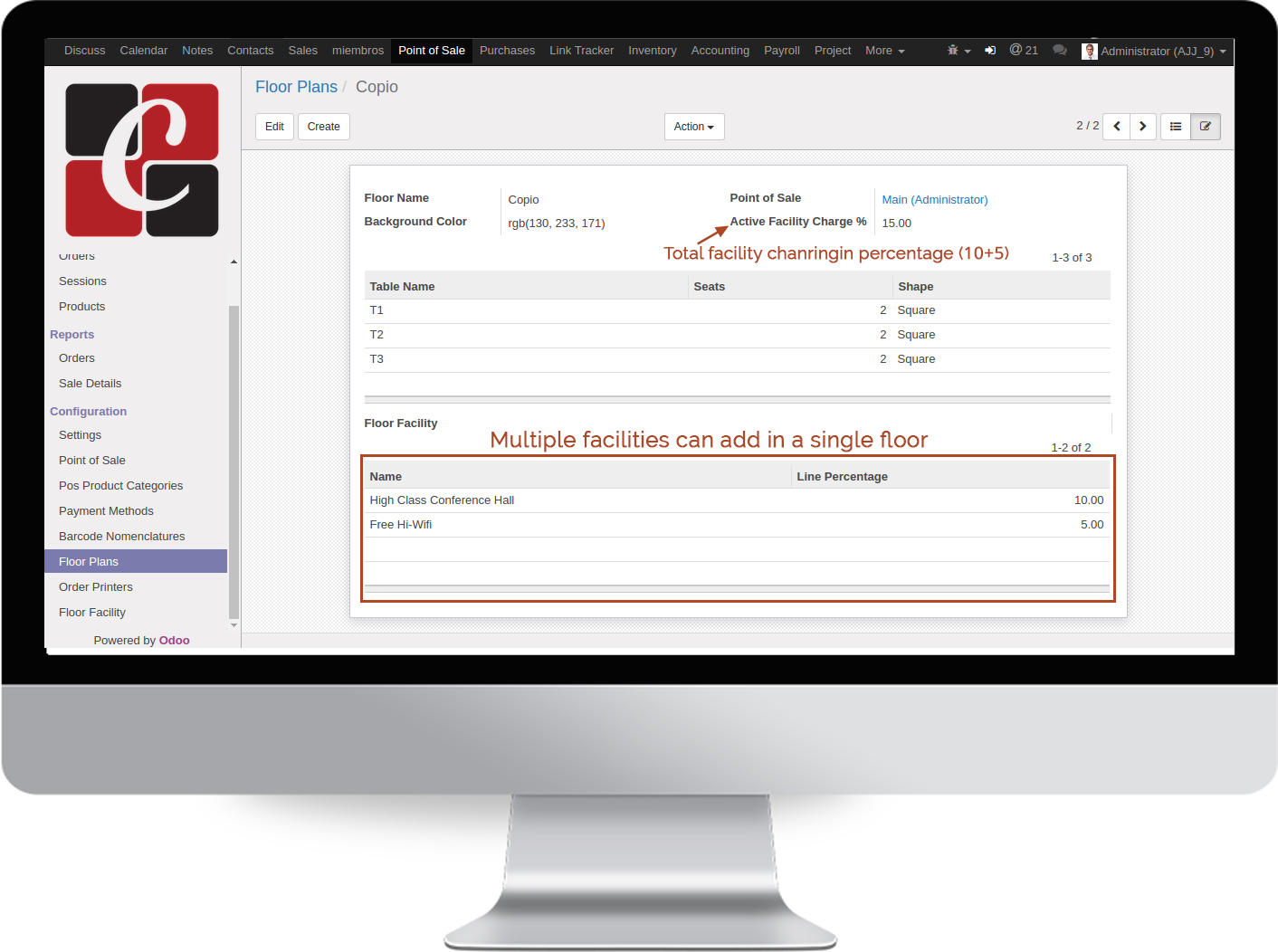Screen dimensions: 1278x952
Task: Open Contacts from top menu
Action: coord(251,51)
